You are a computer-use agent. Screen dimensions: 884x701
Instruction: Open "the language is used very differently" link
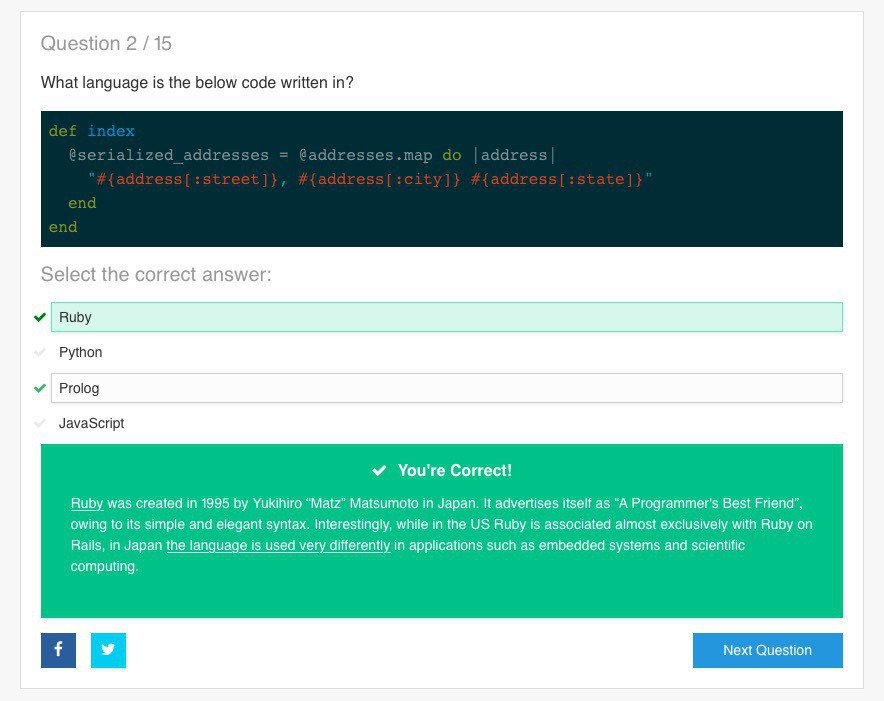click(x=278, y=545)
